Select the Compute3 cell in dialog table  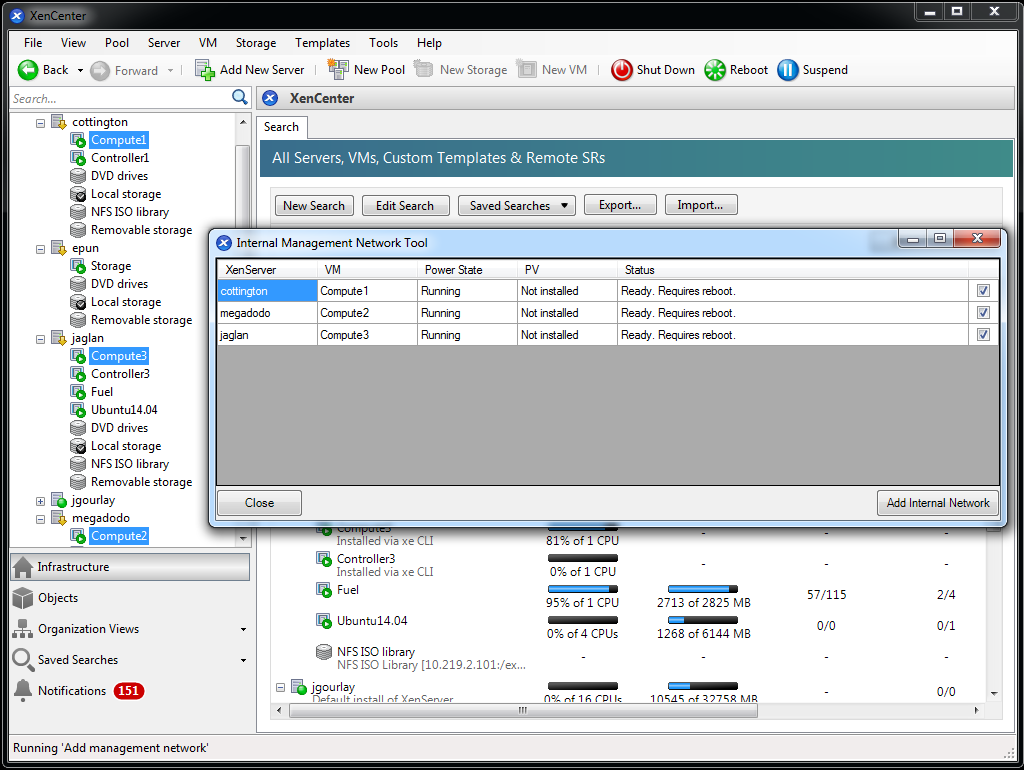[367, 335]
